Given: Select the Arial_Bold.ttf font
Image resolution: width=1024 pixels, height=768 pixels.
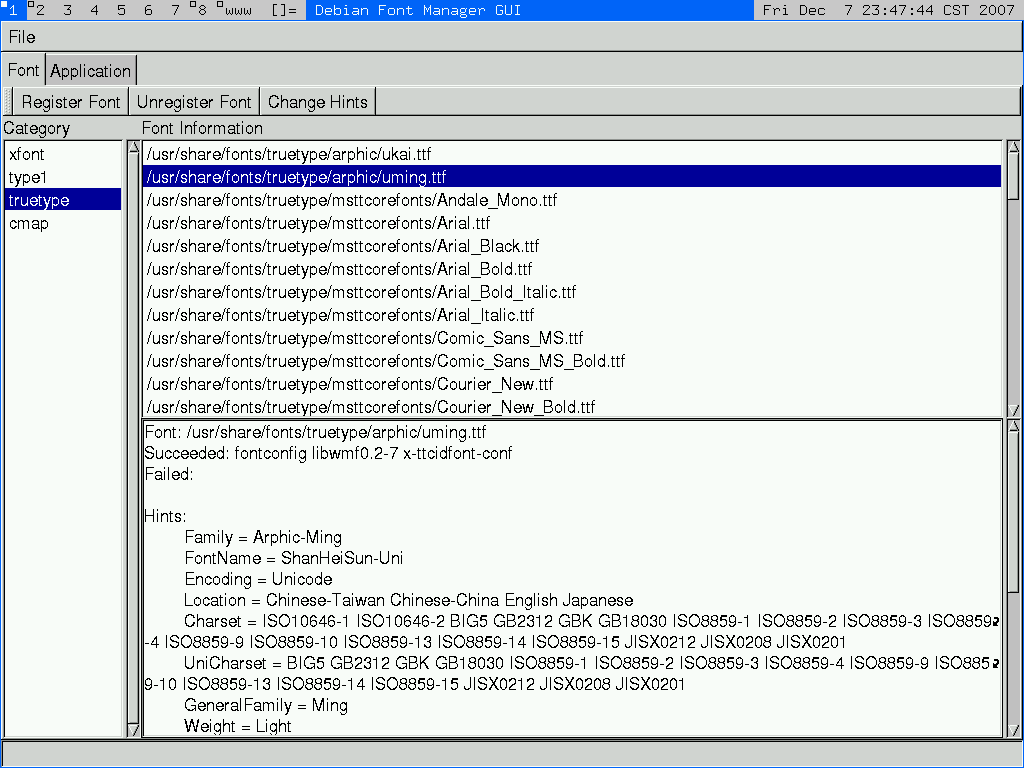Looking at the screenshot, I should pyautogui.click(x=572, y=269).
